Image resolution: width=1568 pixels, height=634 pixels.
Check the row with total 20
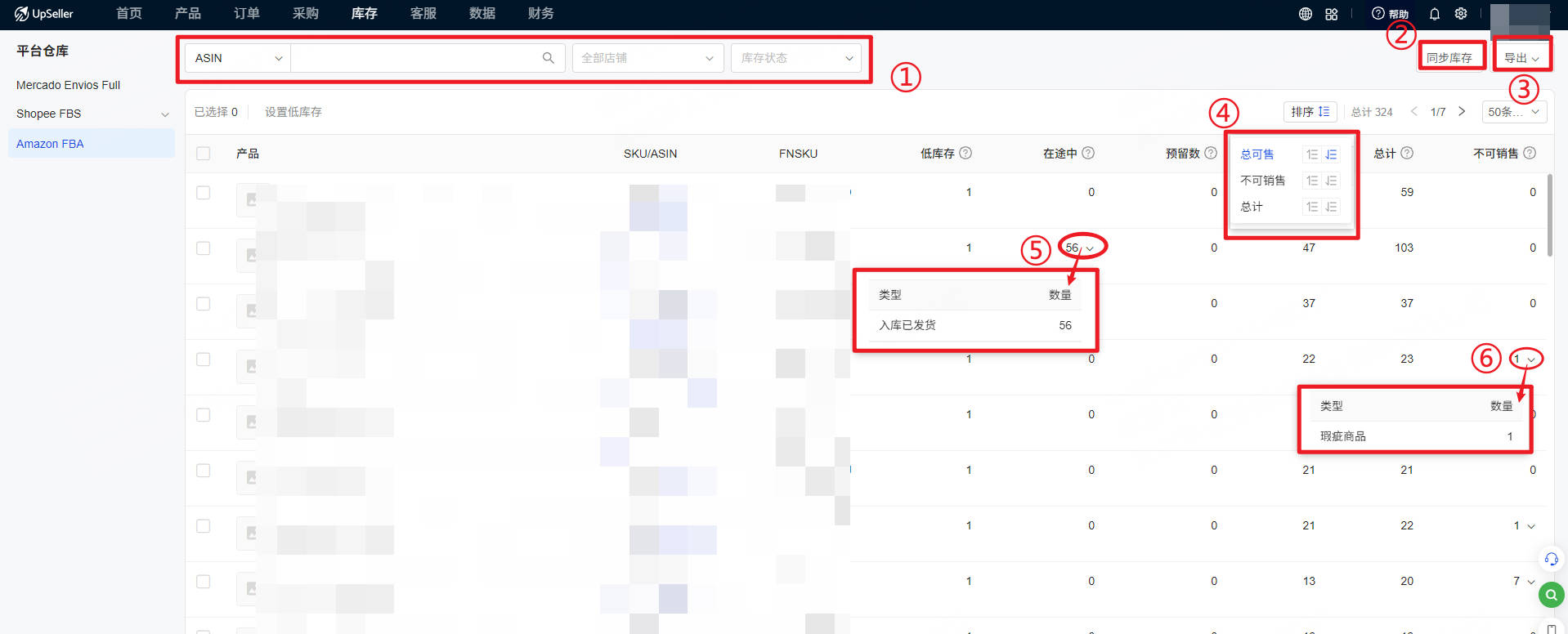(x=204, y=582)
